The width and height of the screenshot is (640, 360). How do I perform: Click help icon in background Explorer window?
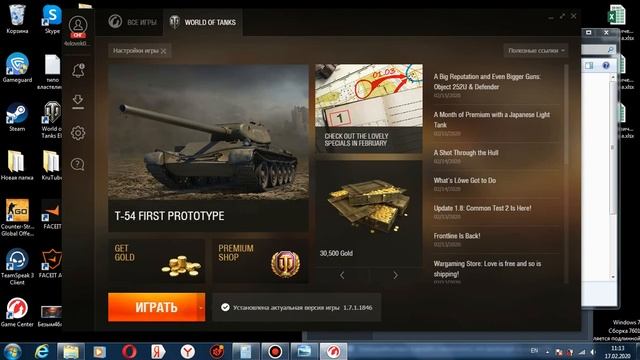coord(606,65)
